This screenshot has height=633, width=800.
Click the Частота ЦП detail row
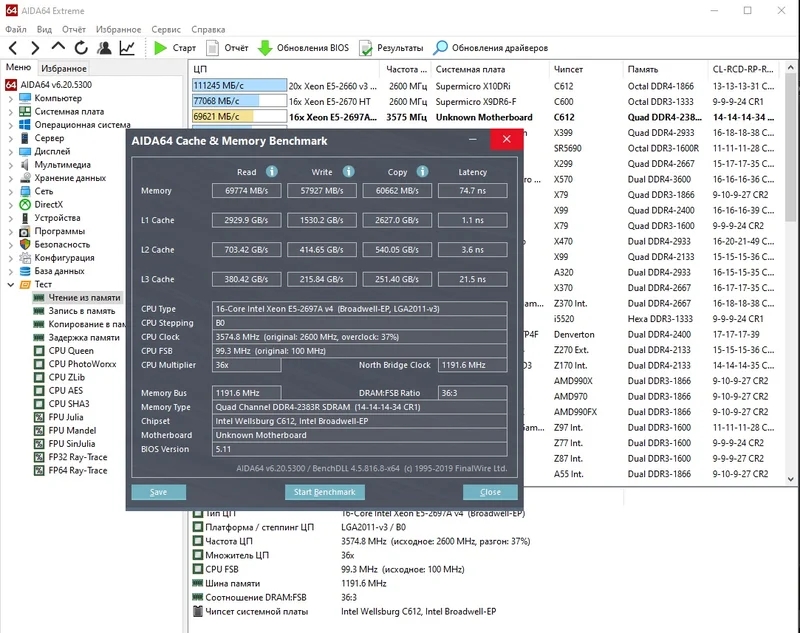pyautogui.click(x=362, y=541)
